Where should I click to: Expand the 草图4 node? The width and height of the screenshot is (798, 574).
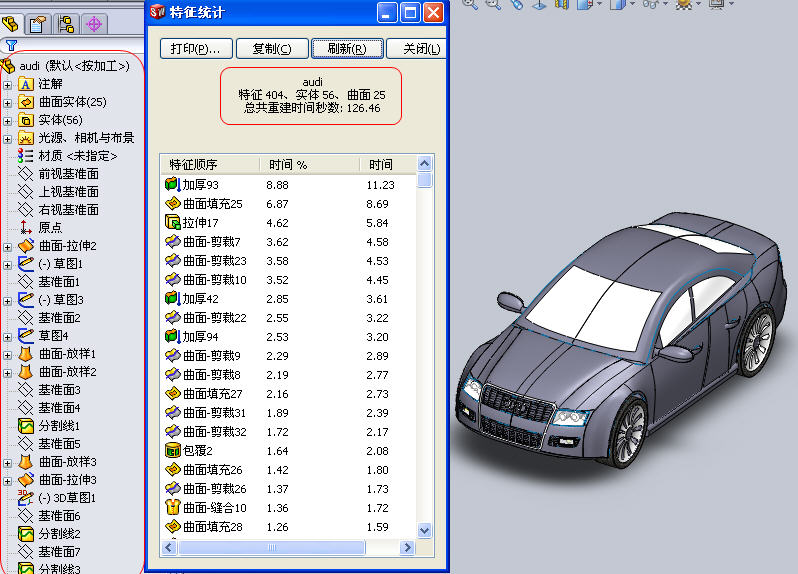click(x=7, y=337)
